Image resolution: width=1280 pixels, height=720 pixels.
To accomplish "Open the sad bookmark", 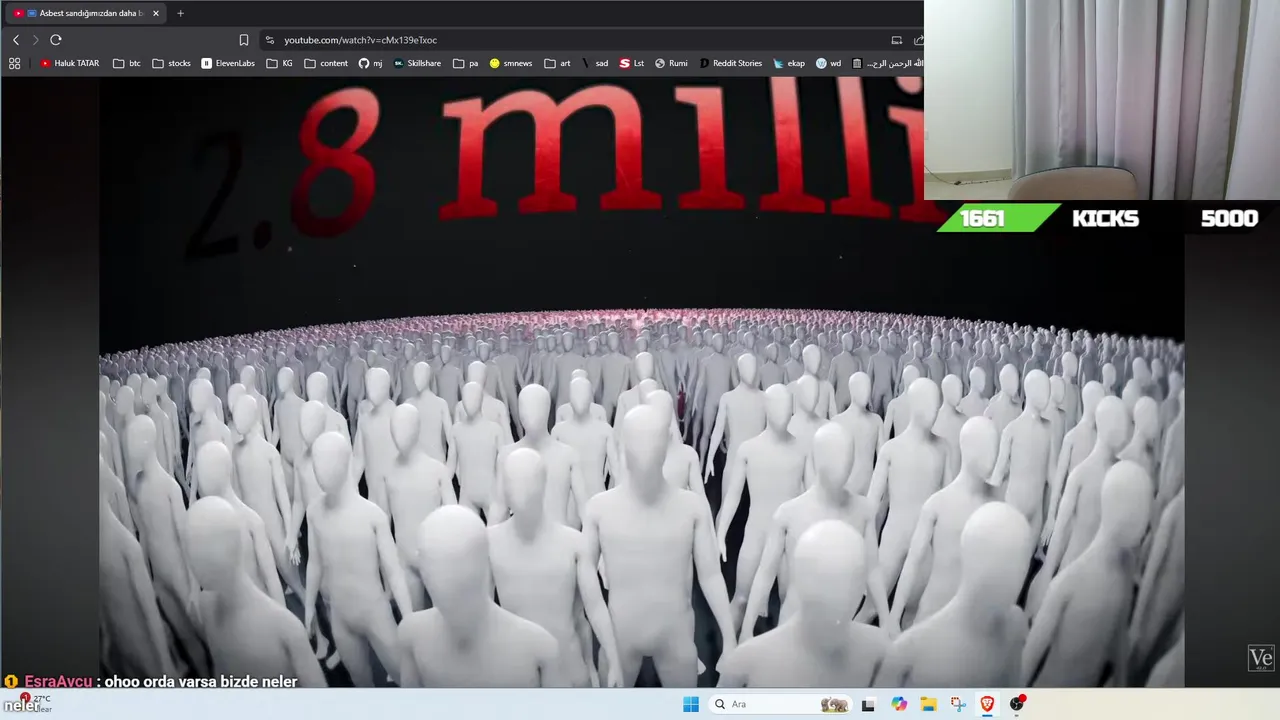I will [595, 63].
